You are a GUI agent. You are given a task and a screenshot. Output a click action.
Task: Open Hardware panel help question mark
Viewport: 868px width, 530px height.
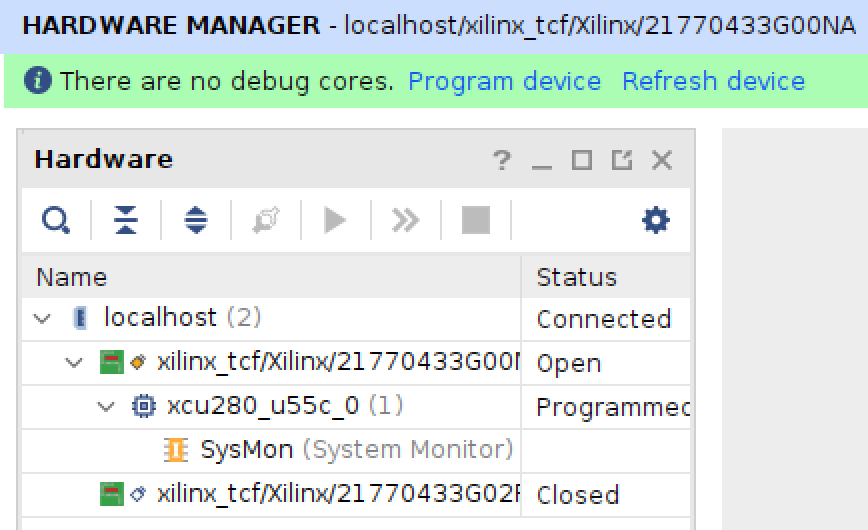pyautogui.click(x=502, y=160)
